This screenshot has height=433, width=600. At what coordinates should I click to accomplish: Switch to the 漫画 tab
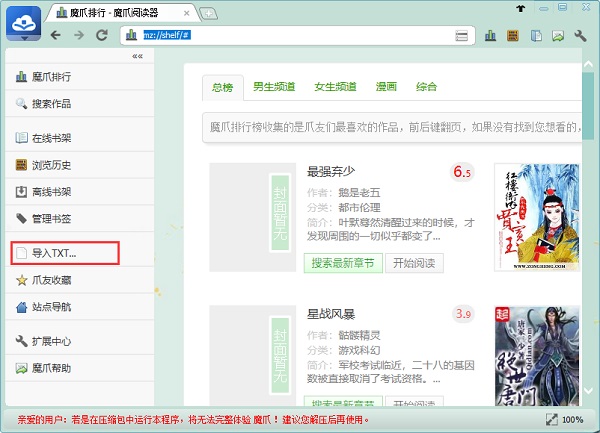click(387, 87)
